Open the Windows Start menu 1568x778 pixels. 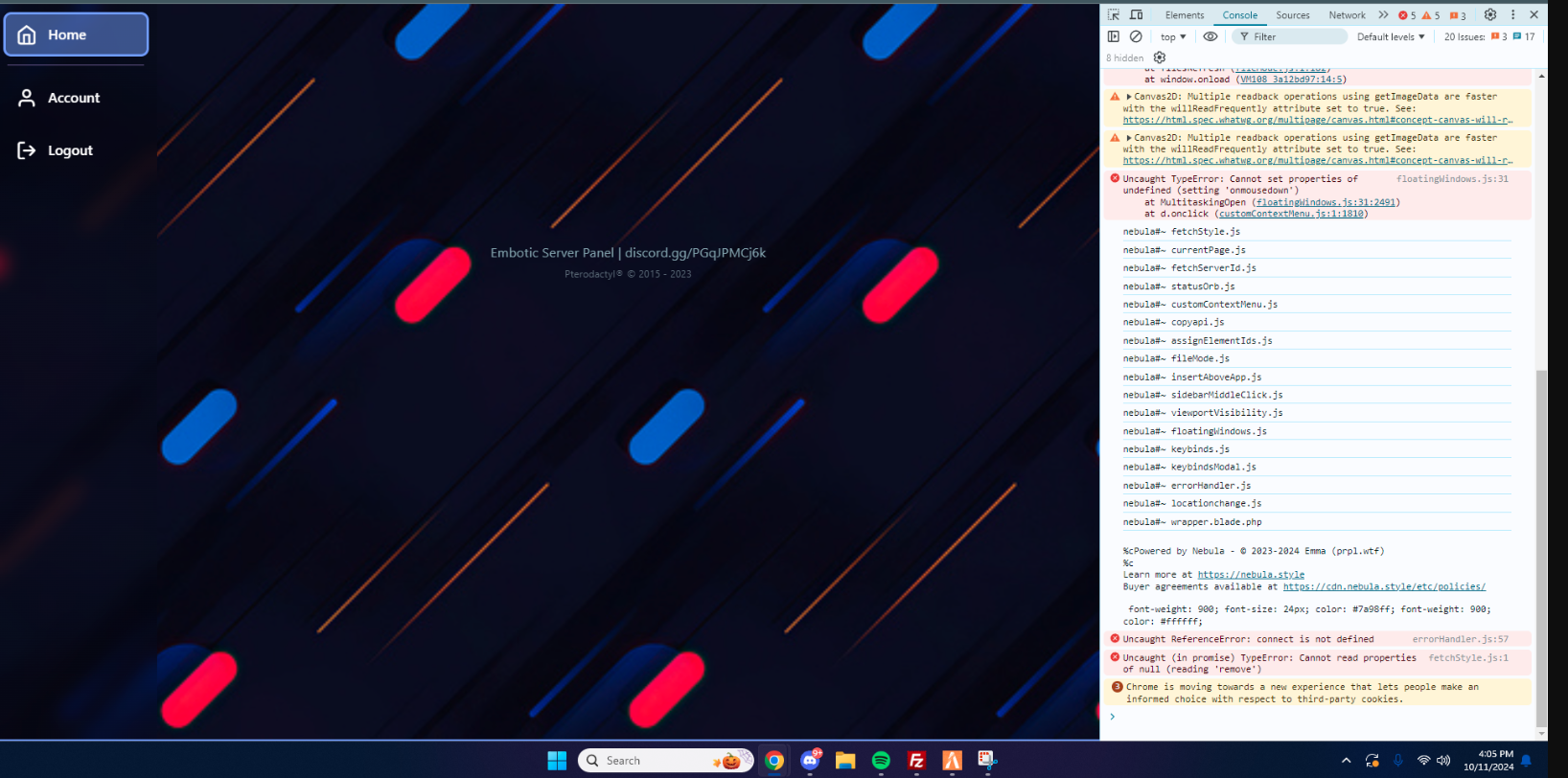pyautogui.click(x=557, y=761)
